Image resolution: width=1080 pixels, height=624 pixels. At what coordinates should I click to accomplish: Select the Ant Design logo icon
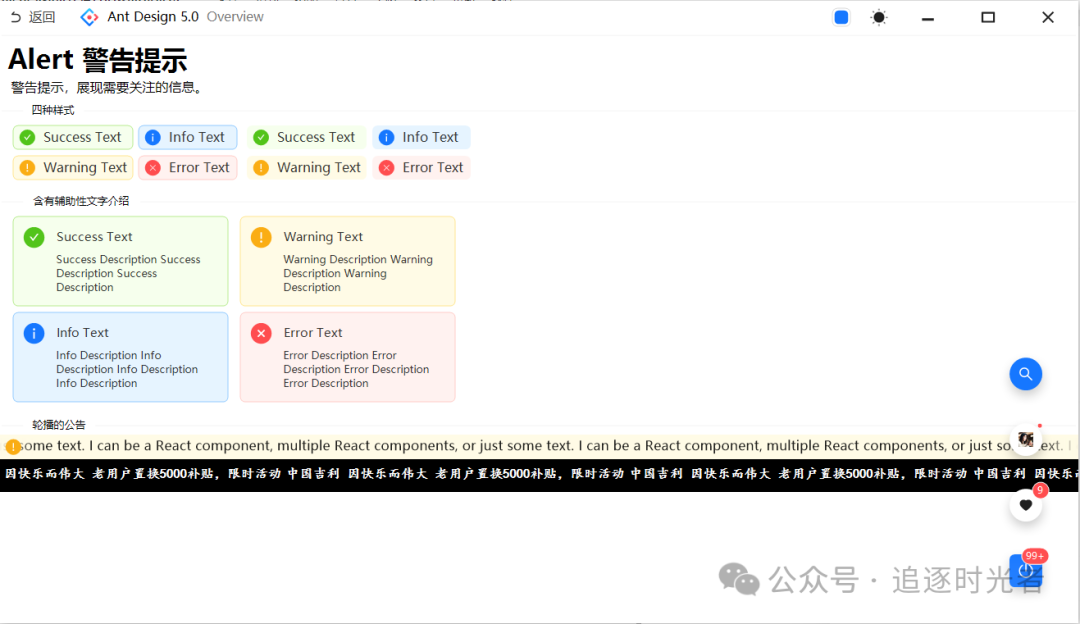pos(88,16)
